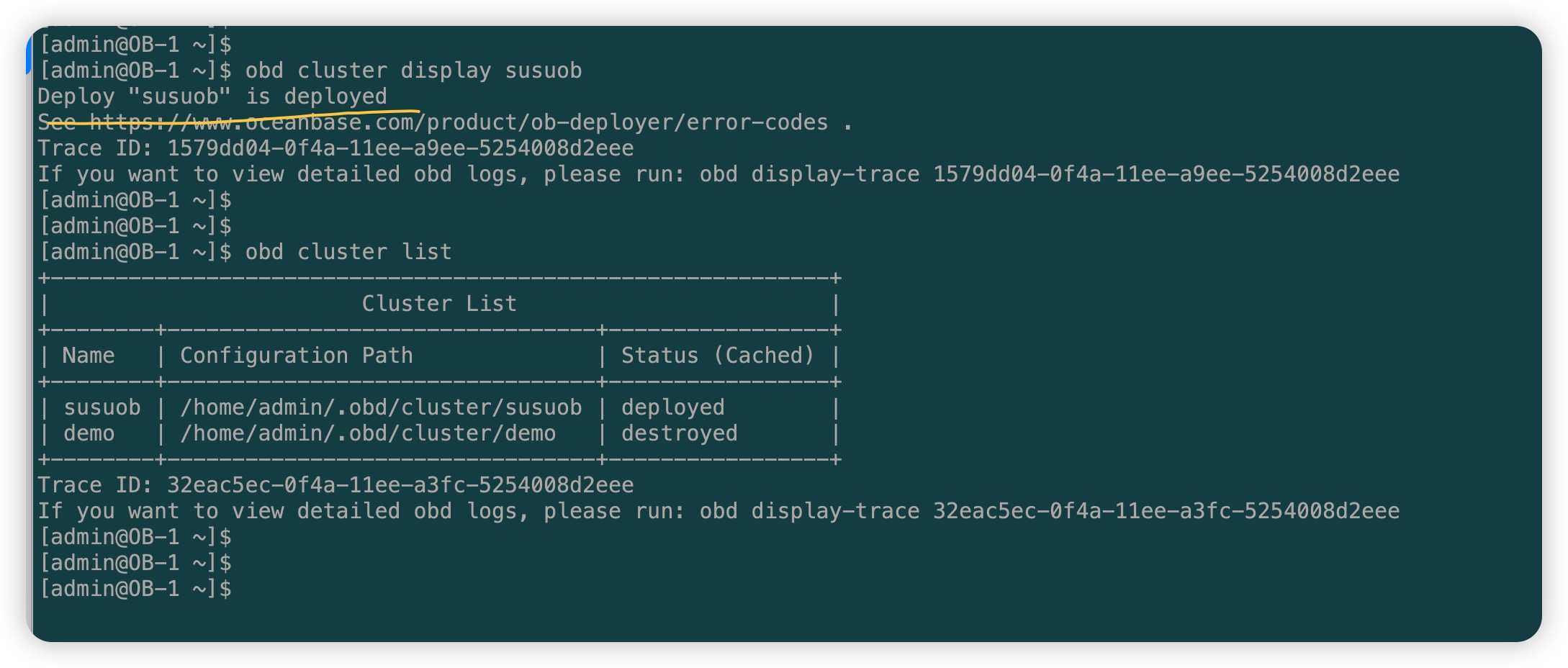The image size is (1568, 668).
Task: Click 'obd display-trace 1579dd04' command suggestion
Action: coord(1050,174)
